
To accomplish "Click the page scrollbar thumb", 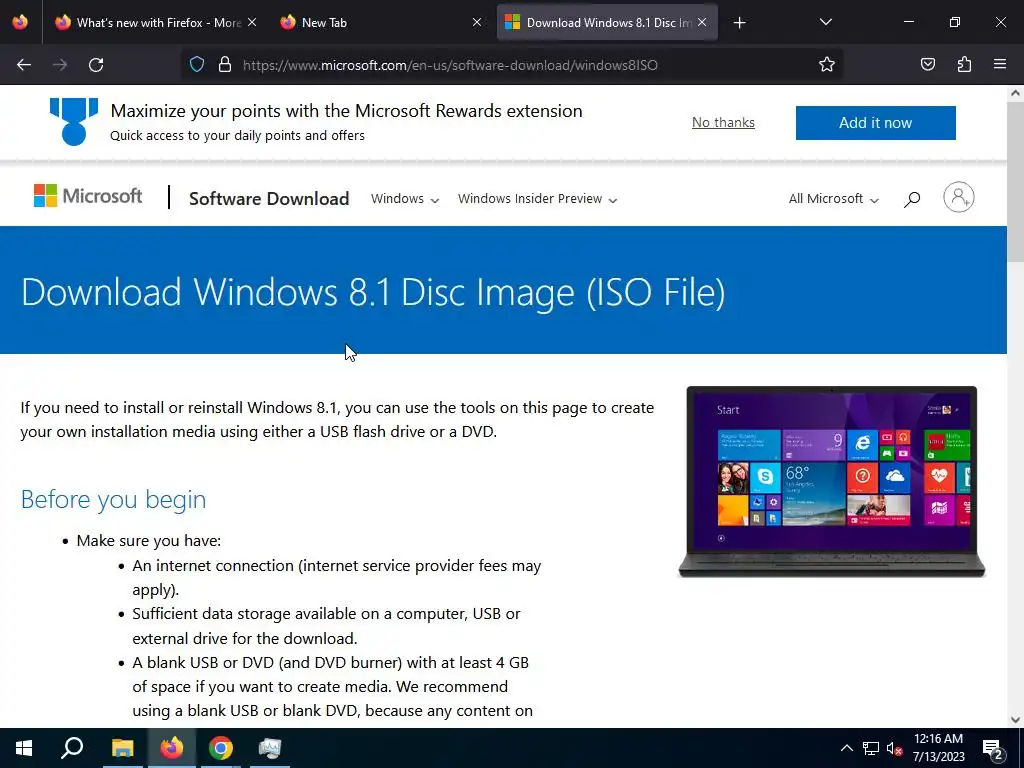I will pyautogui.click(x=1015, y=181).
